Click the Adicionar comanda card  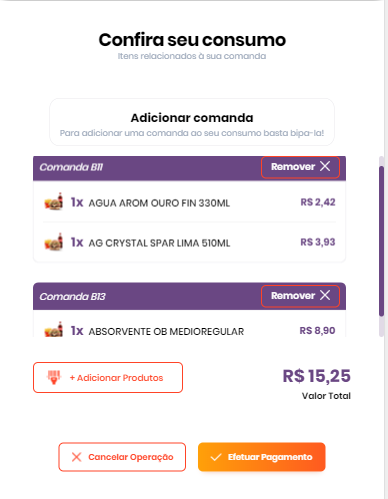pyautogui.click(x=192, y=122)
